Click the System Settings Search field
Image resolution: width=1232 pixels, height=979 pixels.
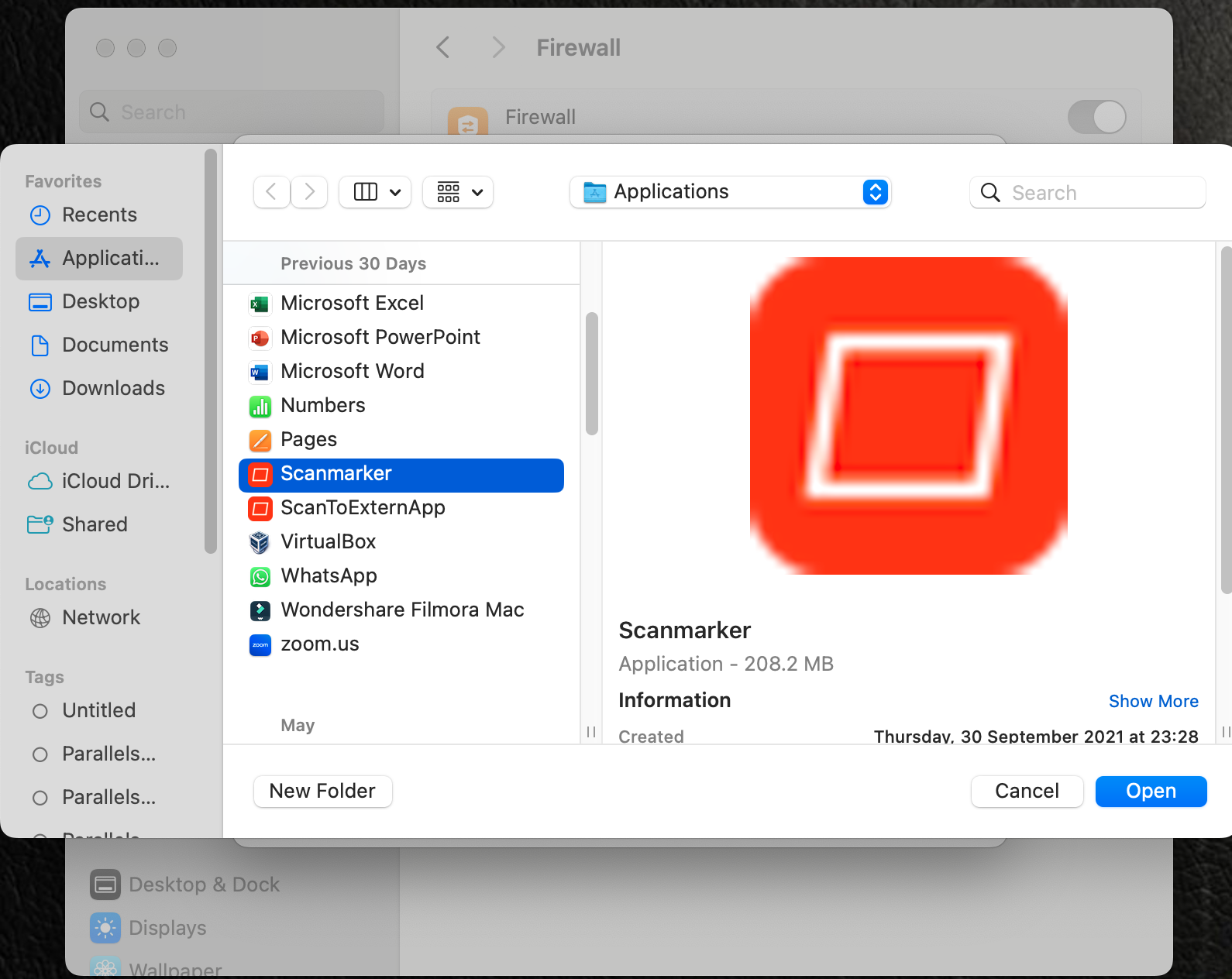232,112
